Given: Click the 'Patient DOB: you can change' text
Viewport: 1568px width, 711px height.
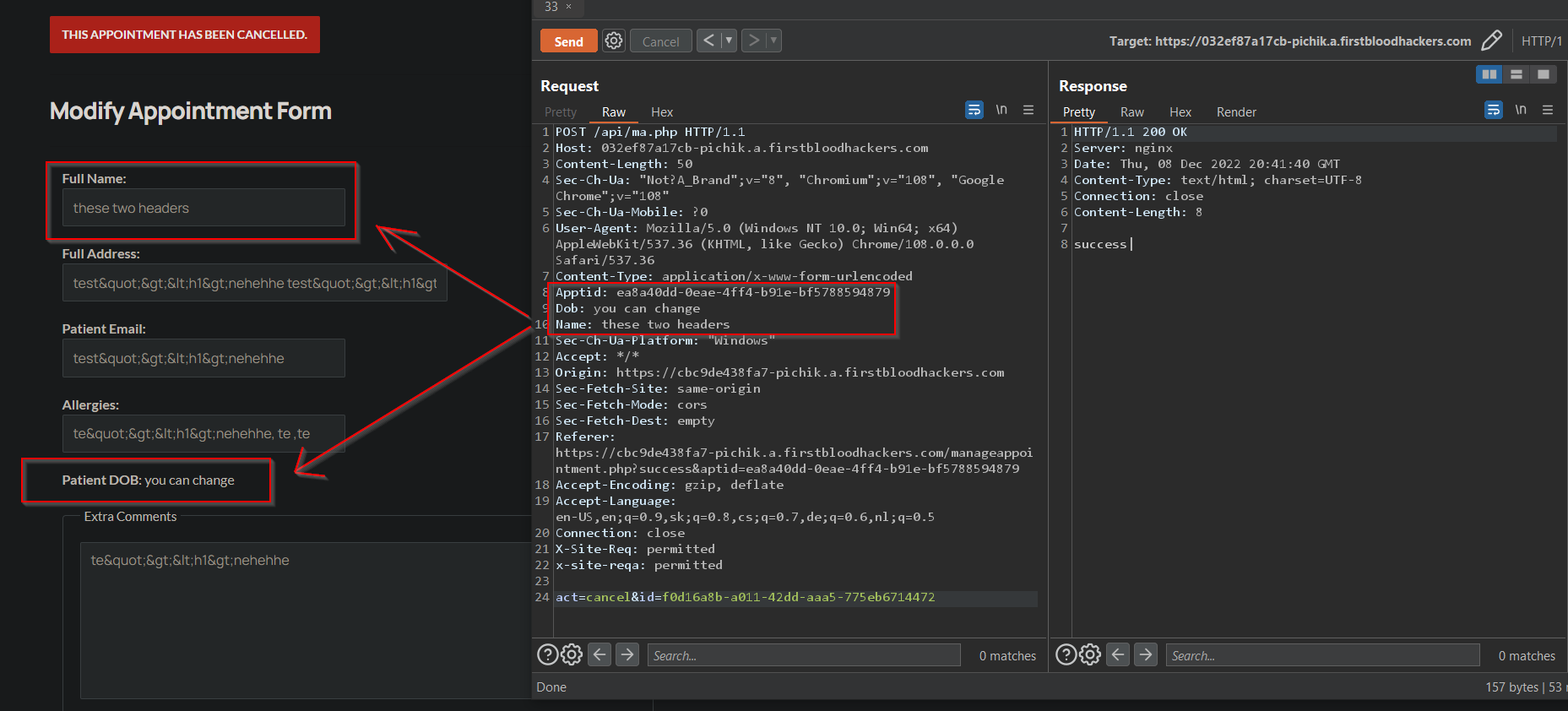Looking at the screenshot, I should click(149, 480).
